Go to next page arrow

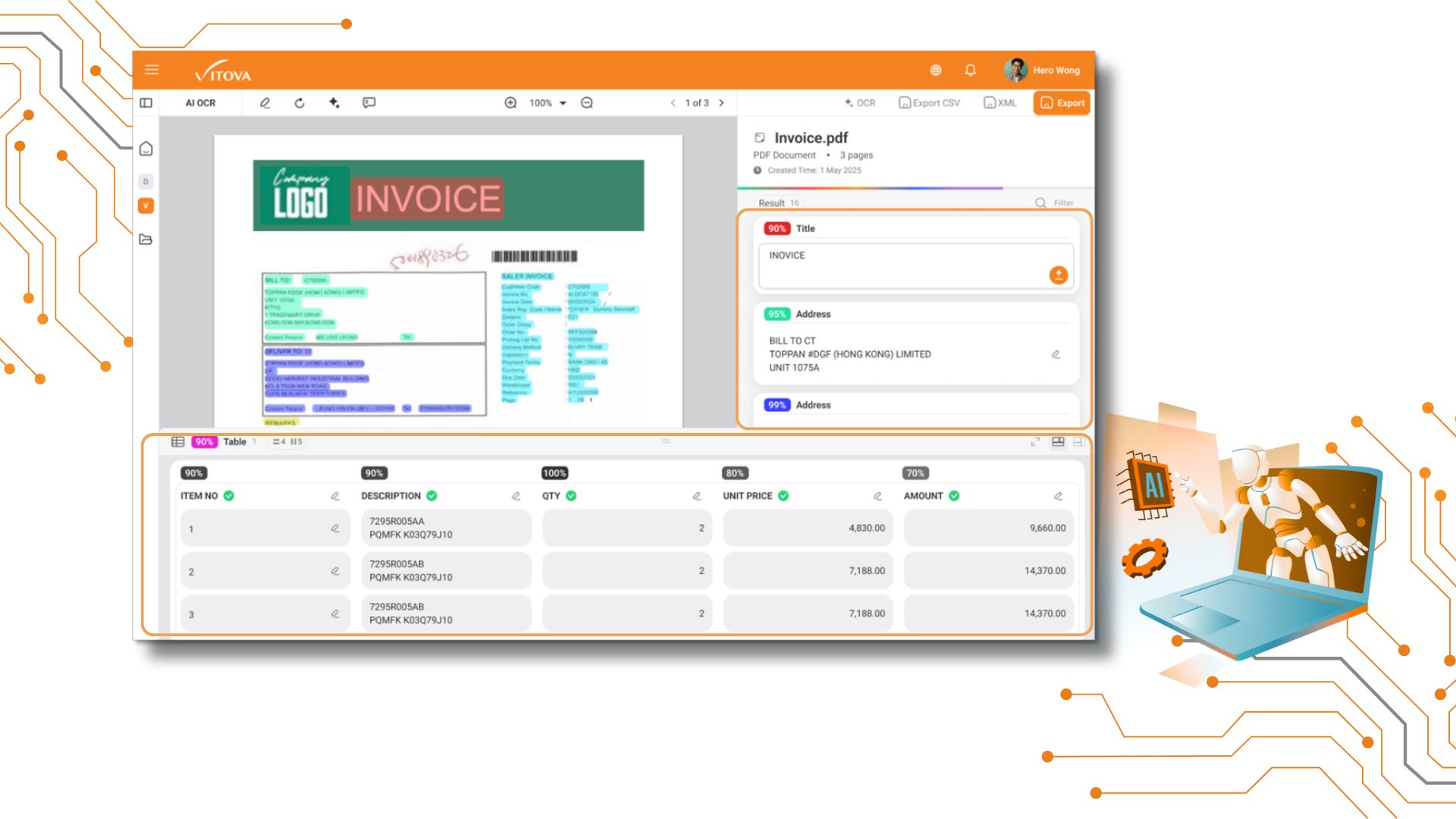(721, 102)
